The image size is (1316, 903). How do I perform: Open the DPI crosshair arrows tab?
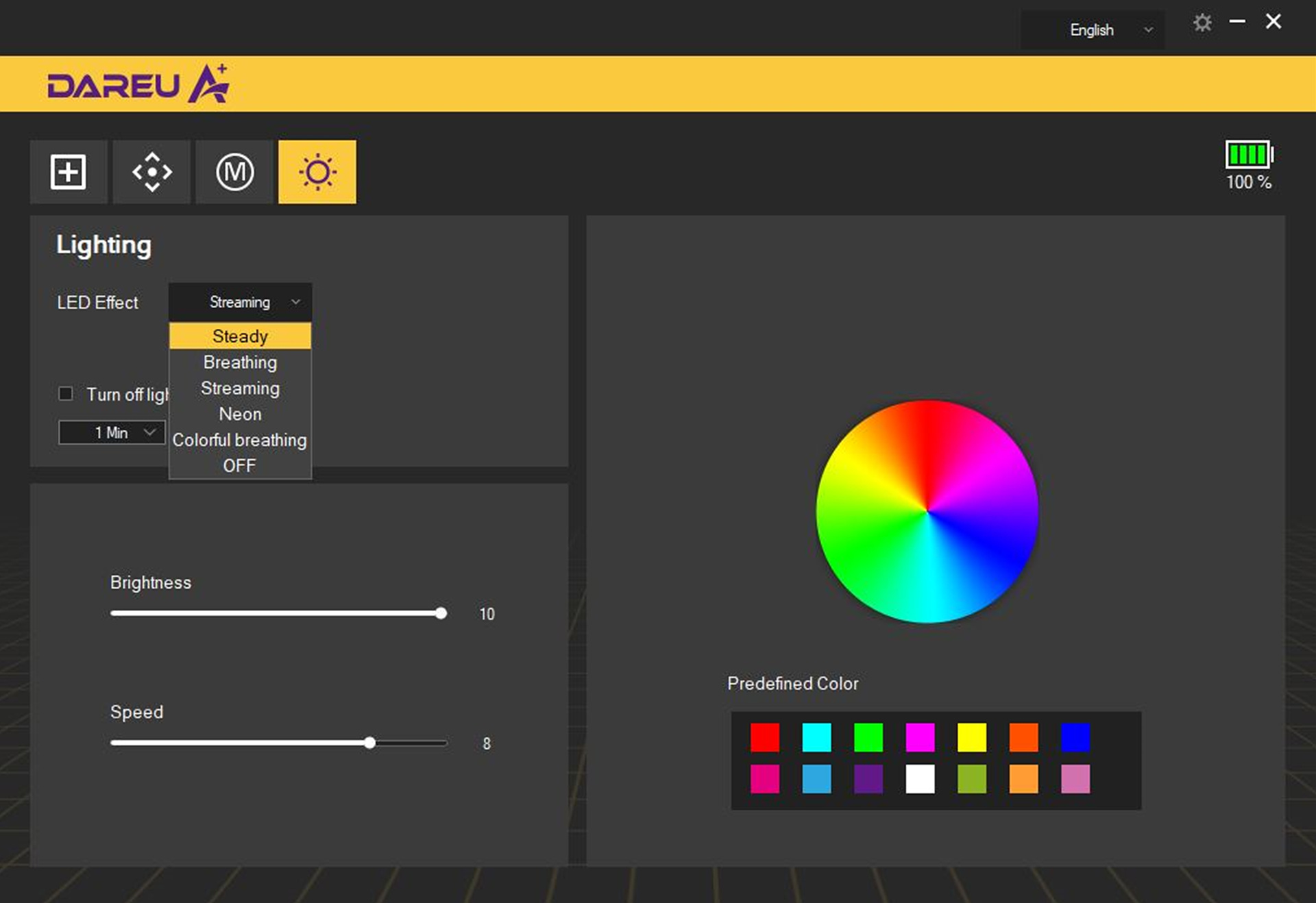151,171
